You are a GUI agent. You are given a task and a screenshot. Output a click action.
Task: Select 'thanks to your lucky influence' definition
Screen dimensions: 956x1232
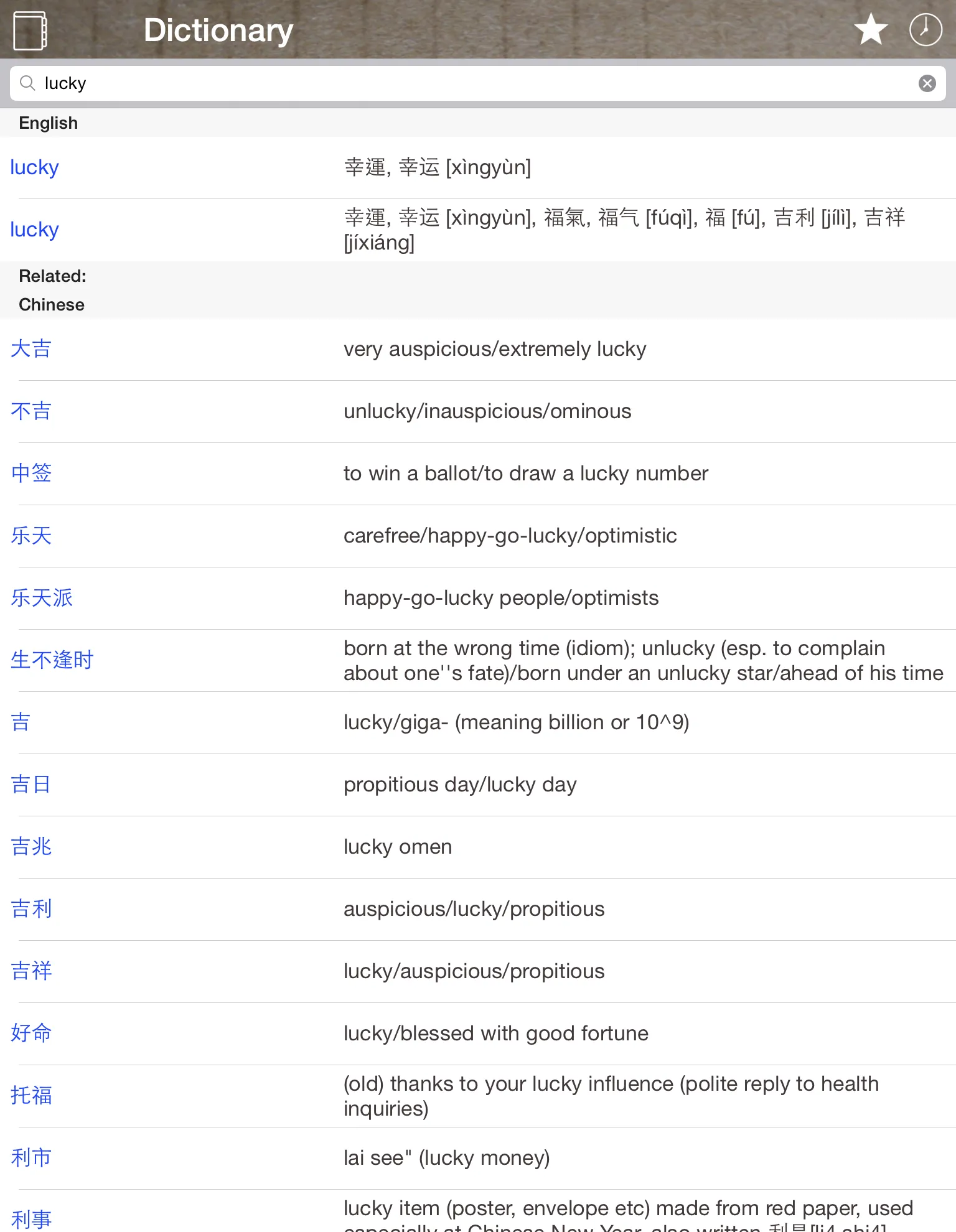click(611, 1096)
